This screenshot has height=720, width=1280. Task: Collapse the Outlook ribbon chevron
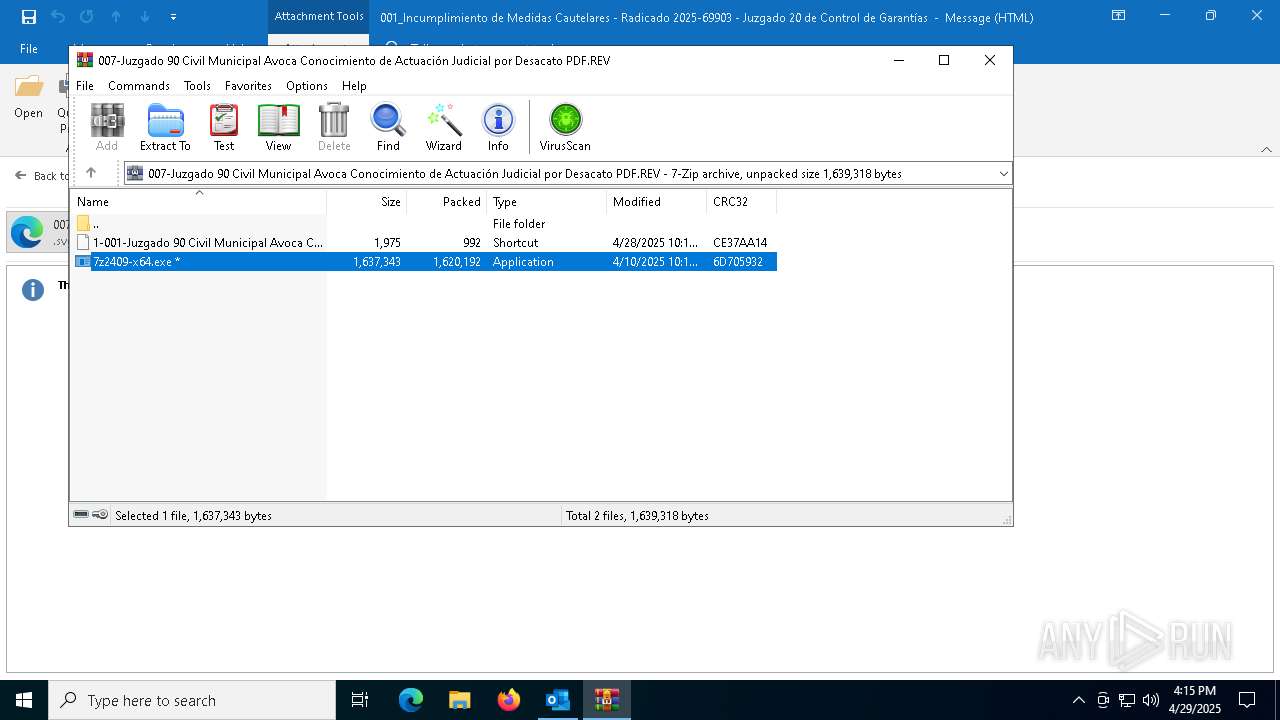tap(1266, 149)
